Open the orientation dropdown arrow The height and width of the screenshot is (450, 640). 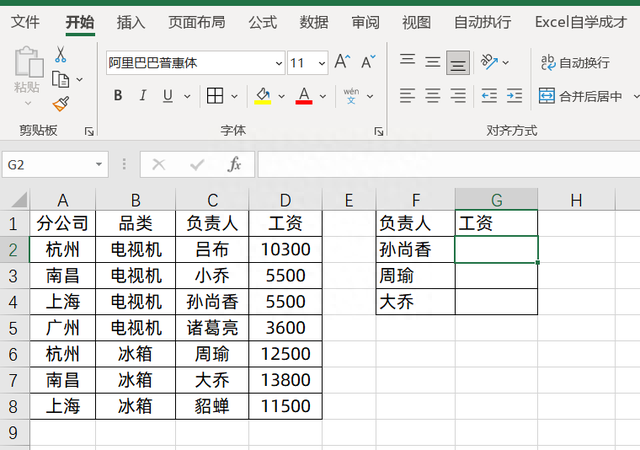click(x=505, y=62)
